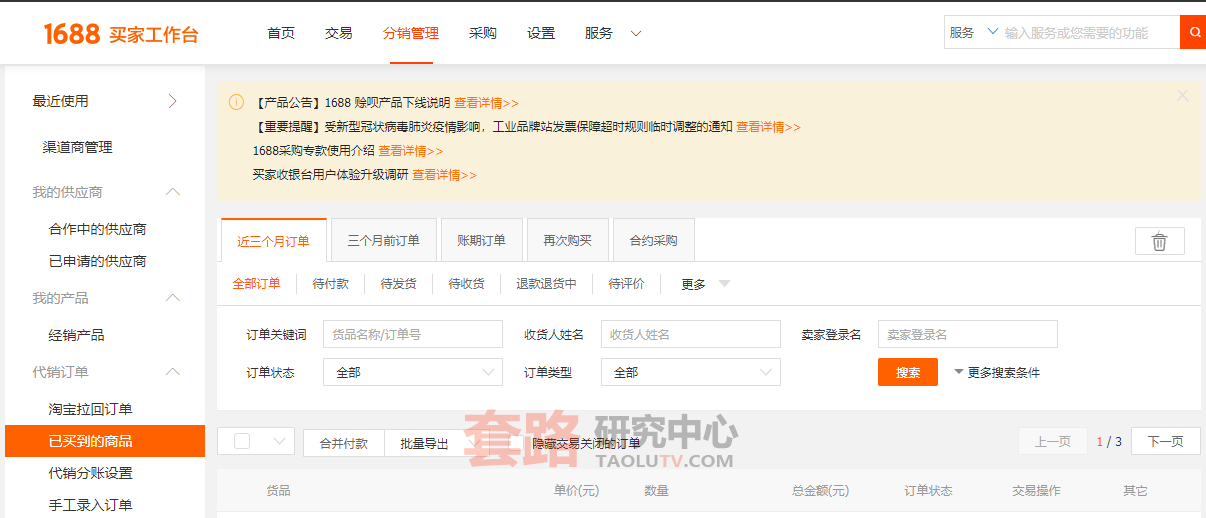Image resolution: width=1206 pixels, height=518 pixels.
Task: Switch to 近三个月订单 tab
Action: [274, 241]
